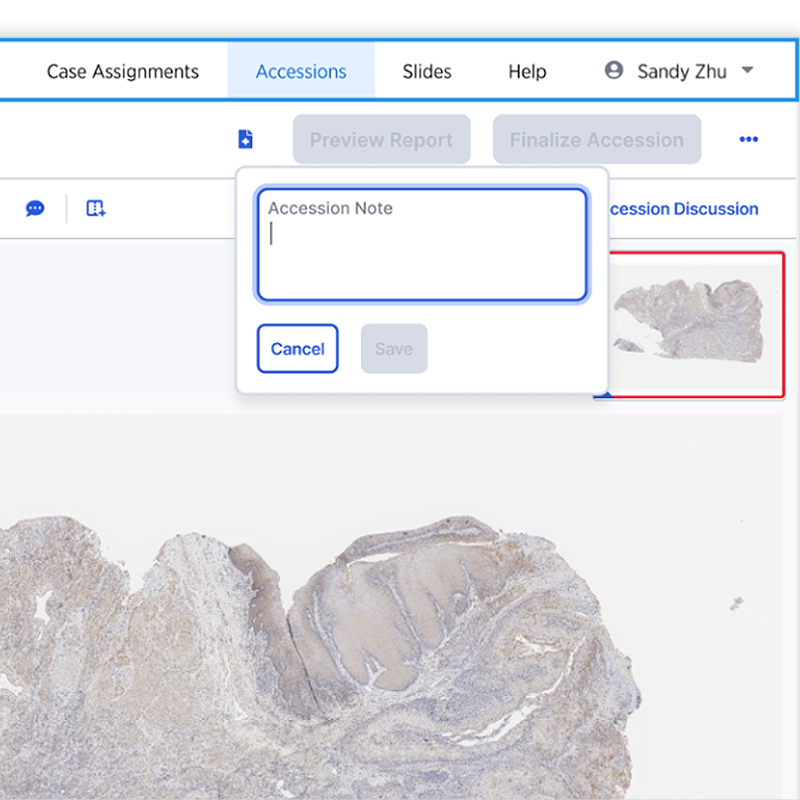Click the Finalize Accession button
This screenshot has width=800, height=800.
point(597,139)
